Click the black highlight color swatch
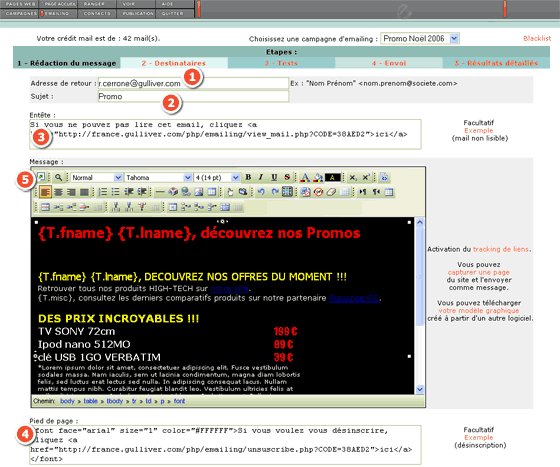Screen dimensions: 560x467 (x=332, y=177)
